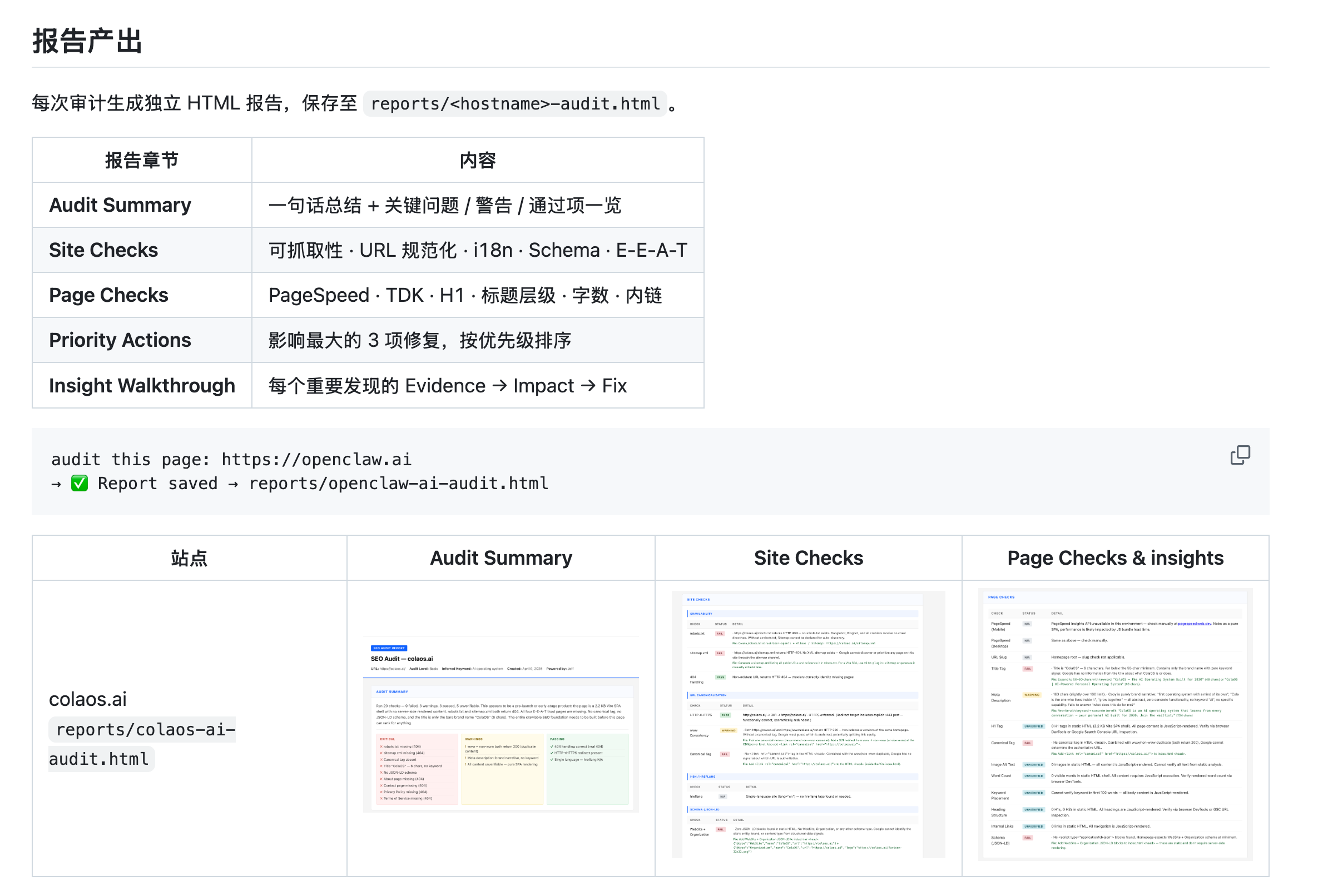Copy the audit command code block
This screenshot has height=896, width=1318.
coord(1240,455)
